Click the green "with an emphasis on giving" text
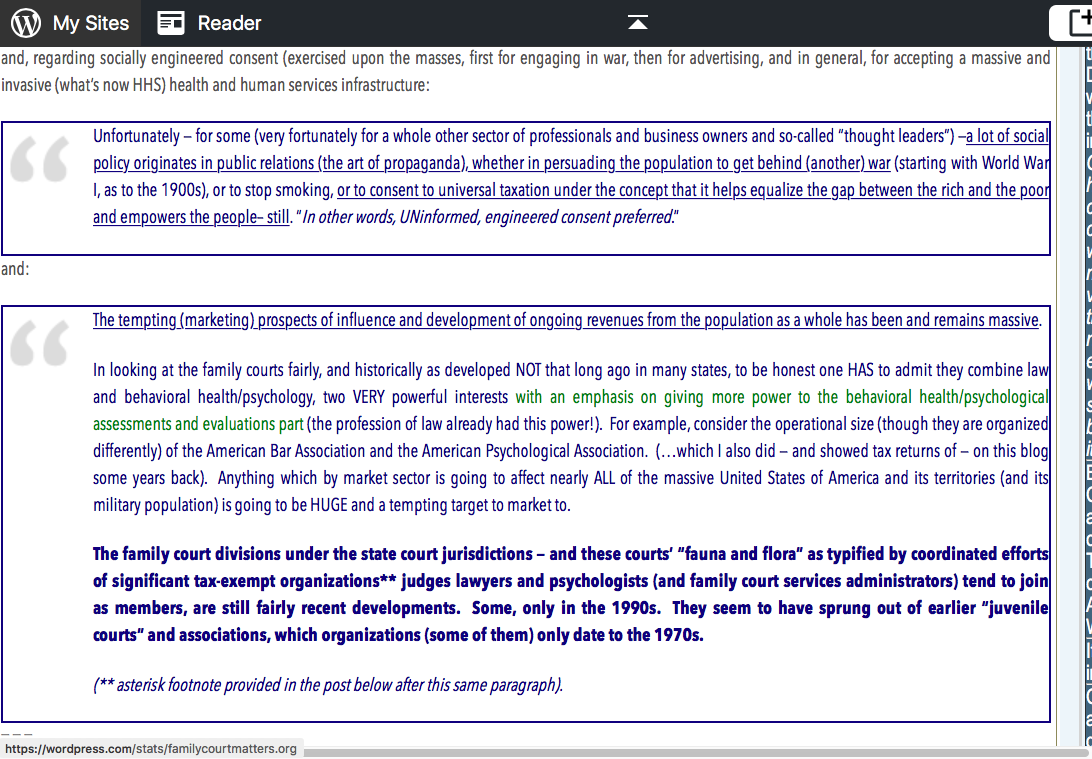This screenshot has width=1092, height=759. coord(700,397)
